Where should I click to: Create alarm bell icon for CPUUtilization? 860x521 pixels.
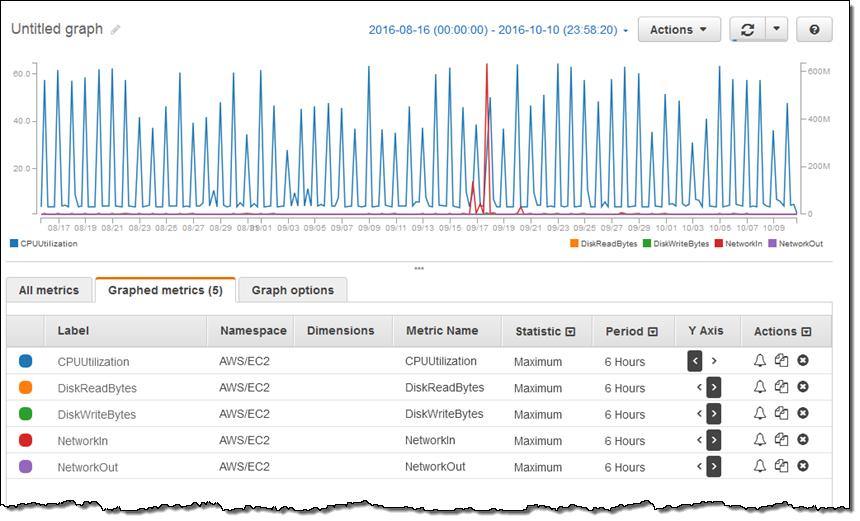(x=759, y=361)
